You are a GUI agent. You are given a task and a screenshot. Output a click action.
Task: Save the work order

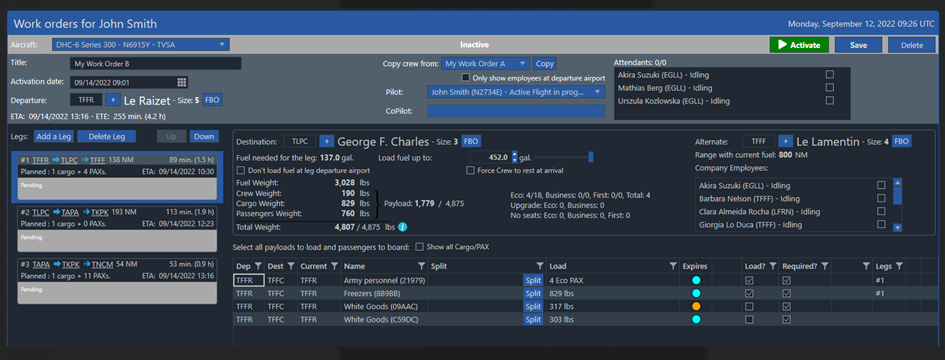pos(858,45)
